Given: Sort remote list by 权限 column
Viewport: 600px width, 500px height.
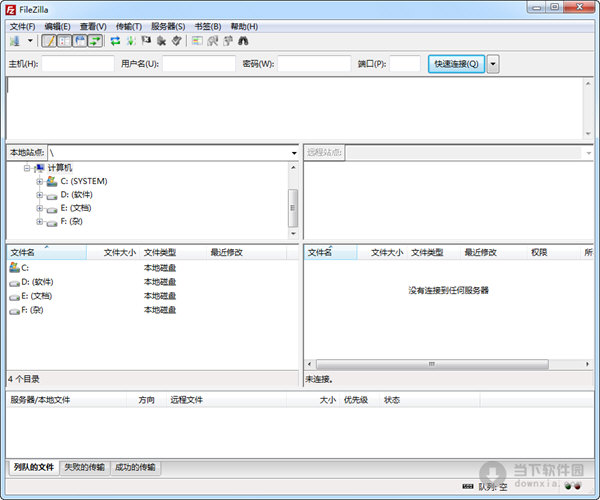Looking at the screenshot, I should [x=554, y=252].
